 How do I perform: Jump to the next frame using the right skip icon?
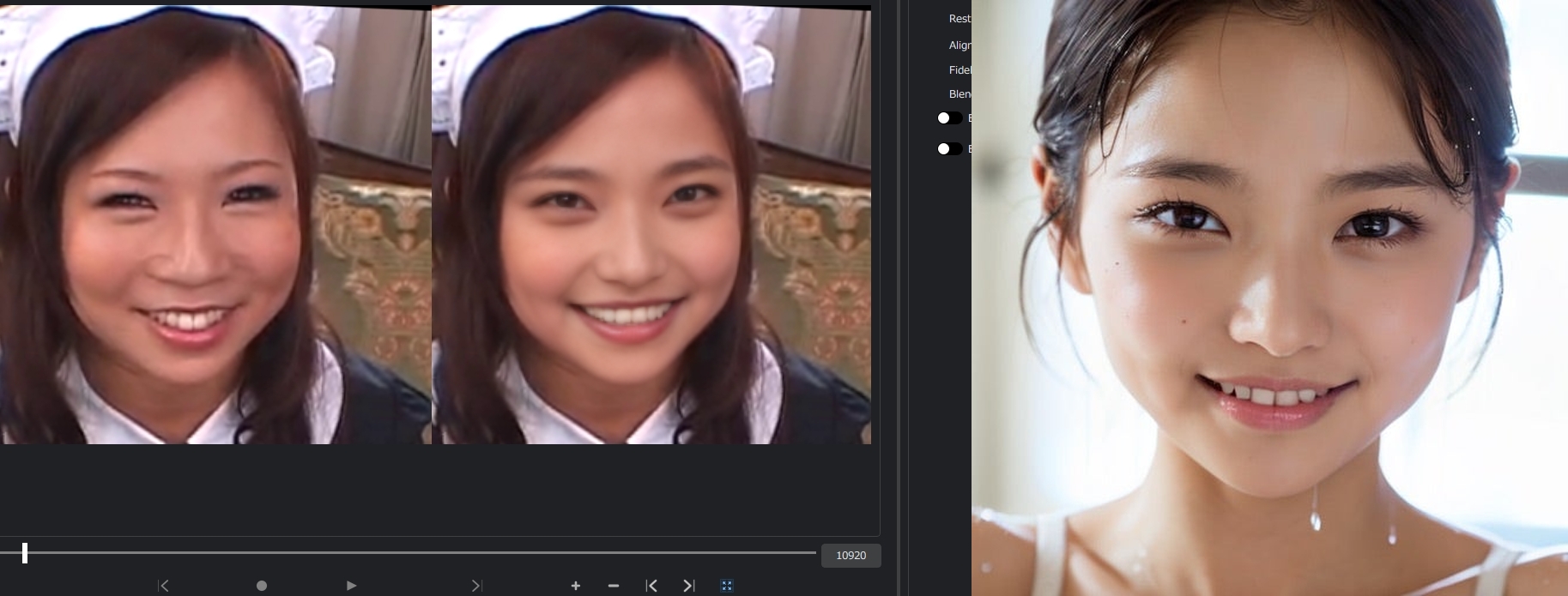click(x=476, y=586)
